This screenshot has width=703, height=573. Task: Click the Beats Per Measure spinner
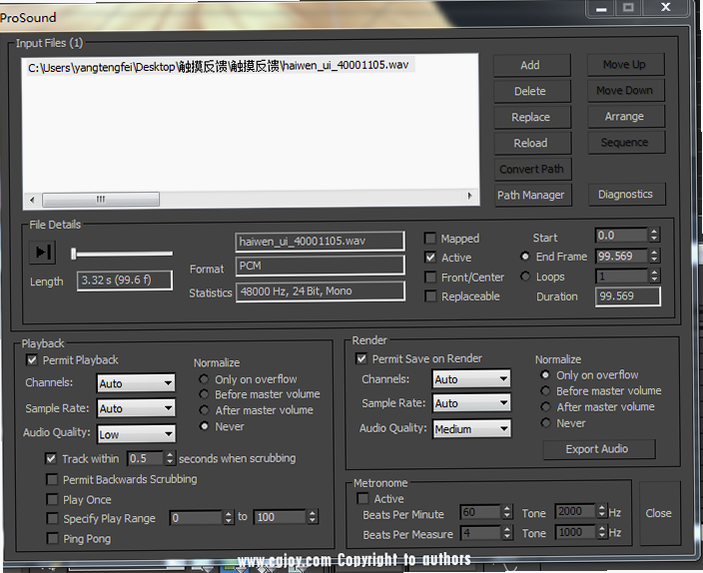click(507, 533)
